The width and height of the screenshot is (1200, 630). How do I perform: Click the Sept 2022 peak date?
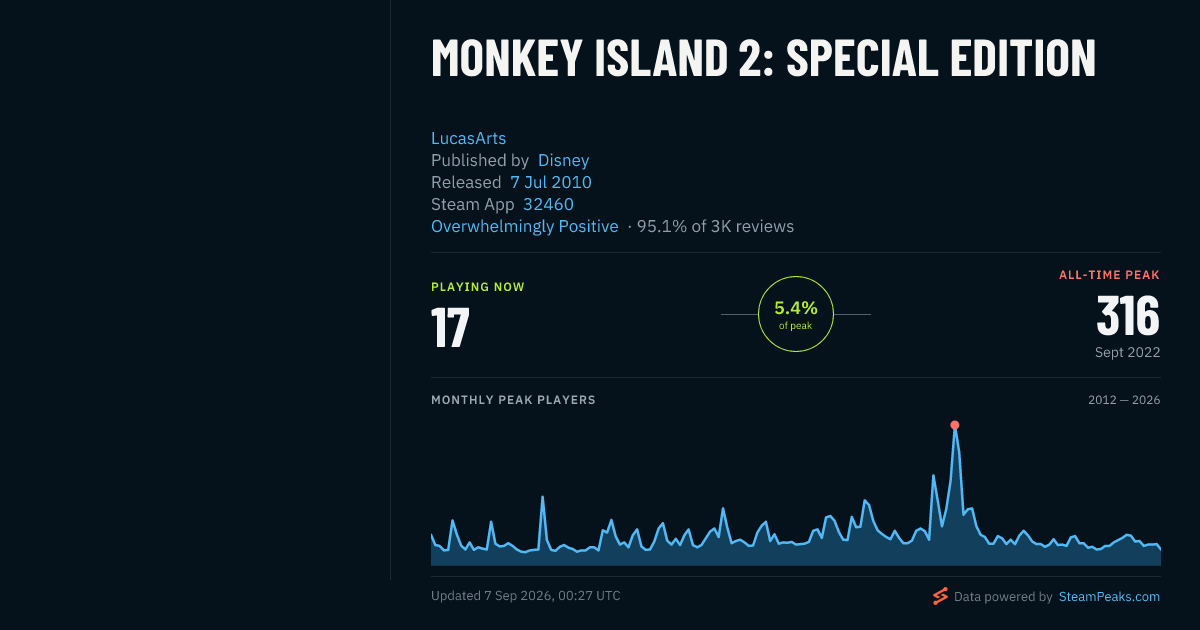coord(1128,352)
